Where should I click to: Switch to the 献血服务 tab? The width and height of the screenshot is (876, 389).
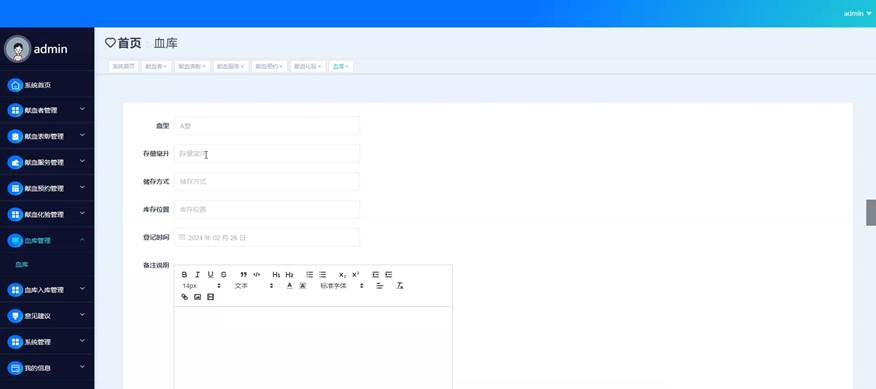230,67
